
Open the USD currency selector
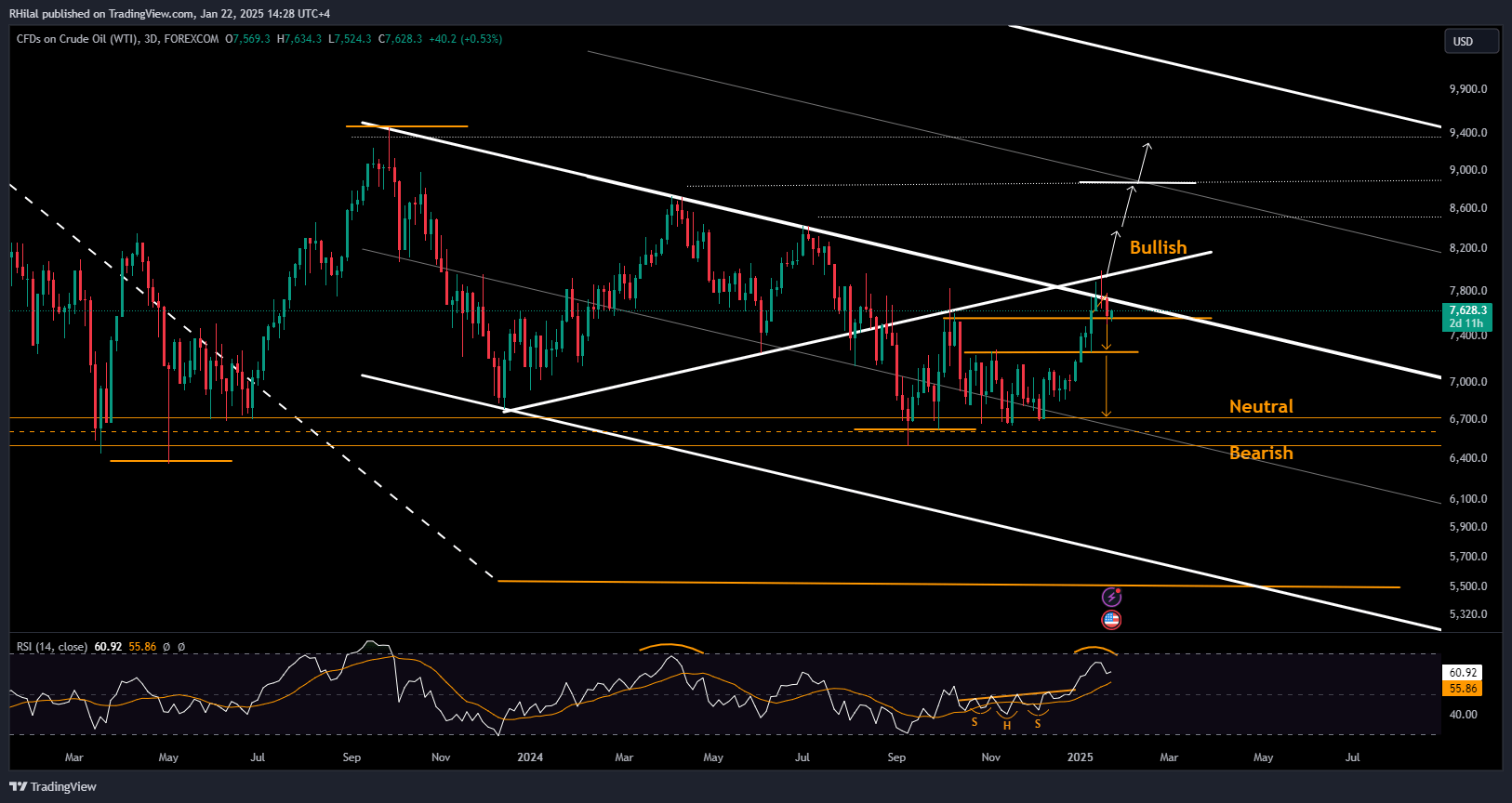tap(1471, 41)
